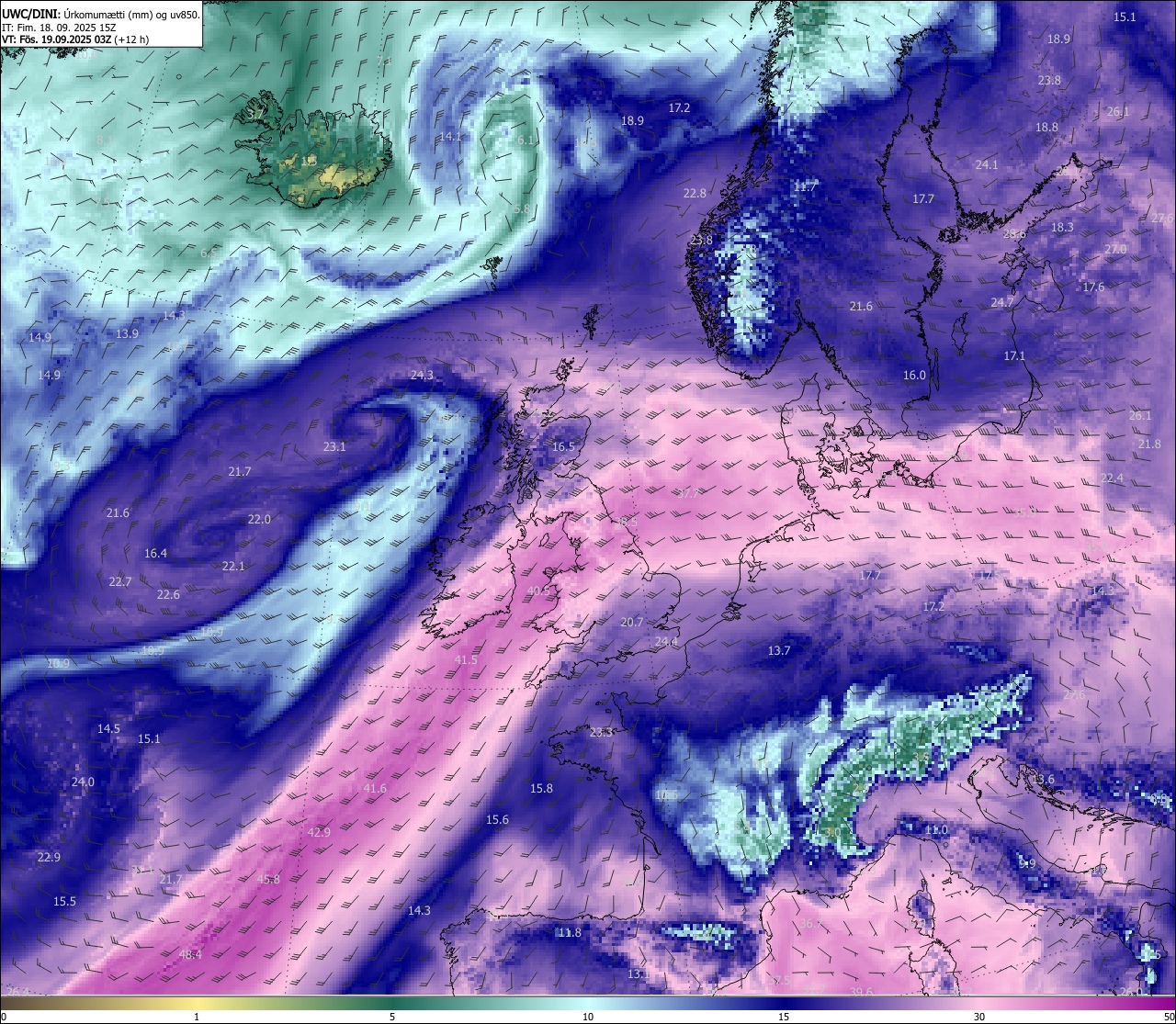
Task: Click the 14.5 value on the map
Action: pyautogui.click(x=108, y=728)
